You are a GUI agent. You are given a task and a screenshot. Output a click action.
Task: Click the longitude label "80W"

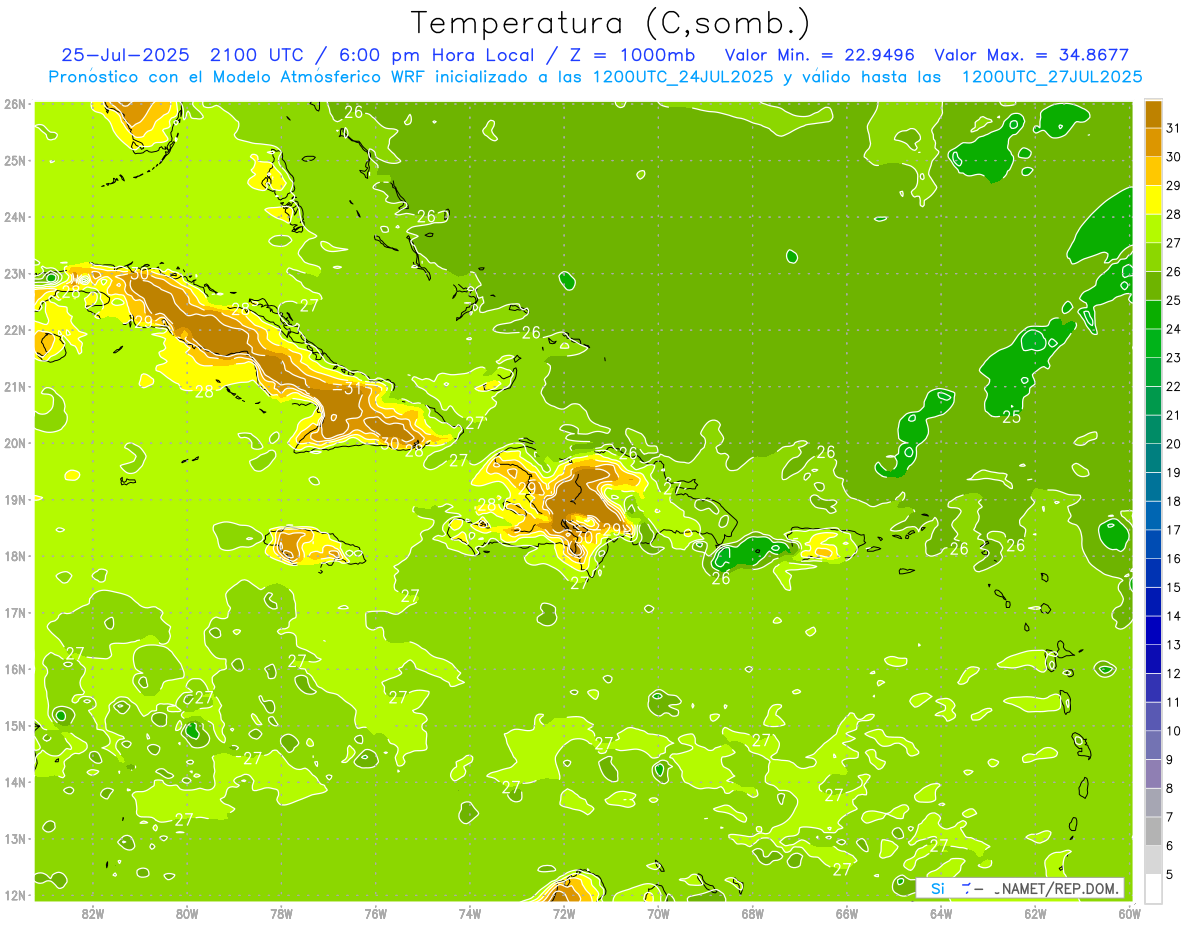click(x=187, y=913)
